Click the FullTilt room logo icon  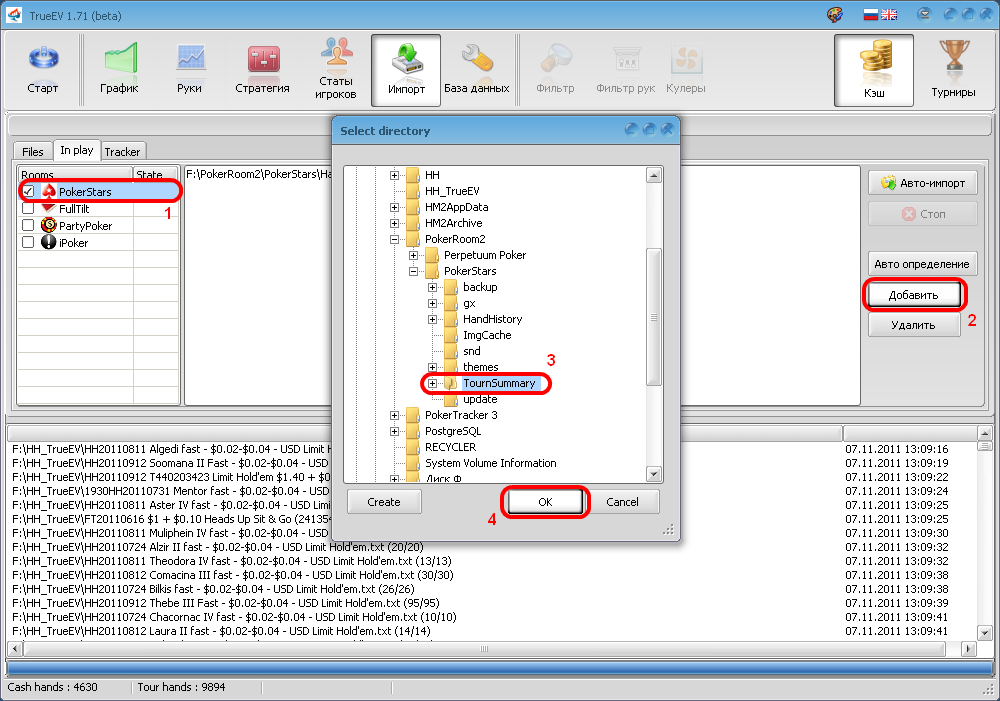48,208
